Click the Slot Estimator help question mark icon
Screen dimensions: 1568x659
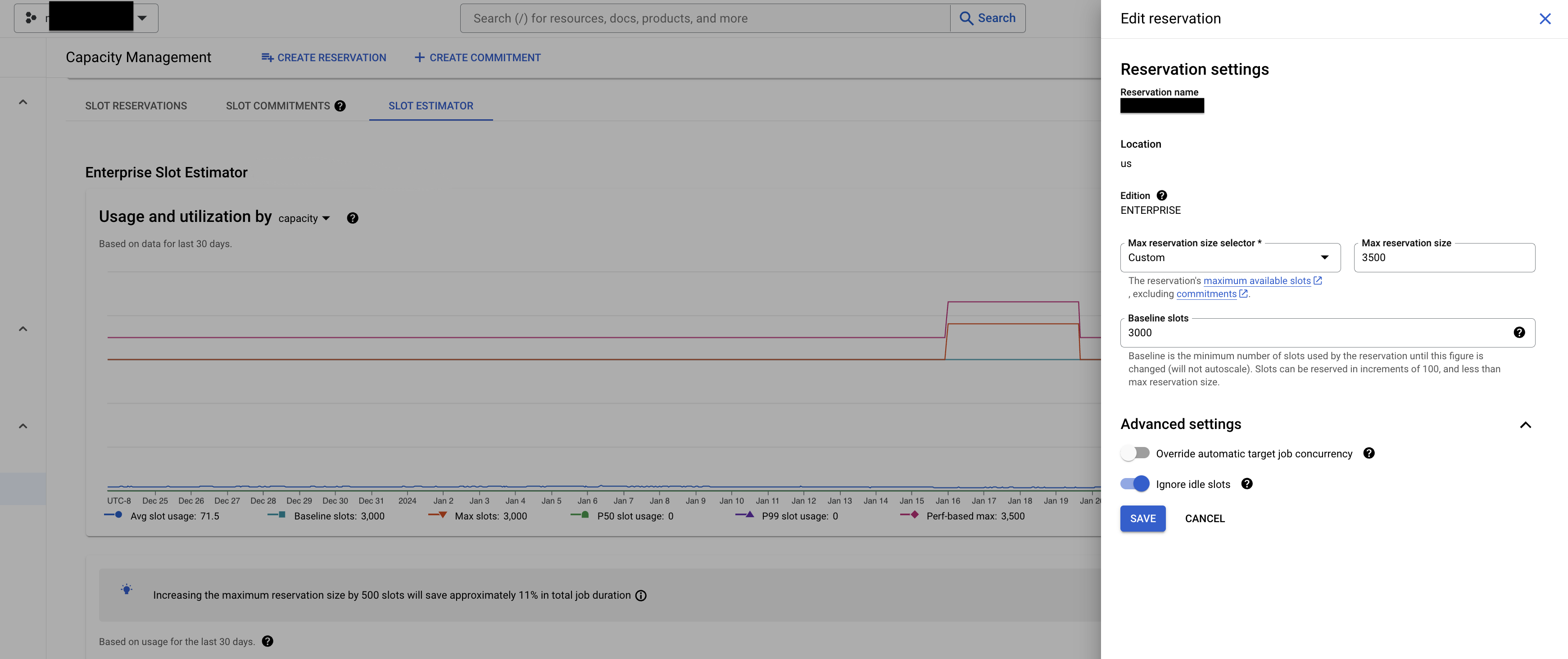pyautogui.click(x=353, y=217)
